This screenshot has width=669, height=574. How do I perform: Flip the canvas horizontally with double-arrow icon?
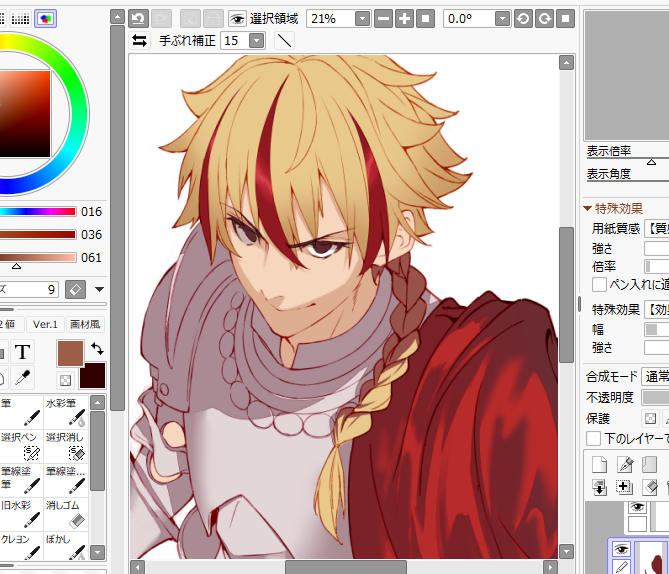[x=140, y=41]
